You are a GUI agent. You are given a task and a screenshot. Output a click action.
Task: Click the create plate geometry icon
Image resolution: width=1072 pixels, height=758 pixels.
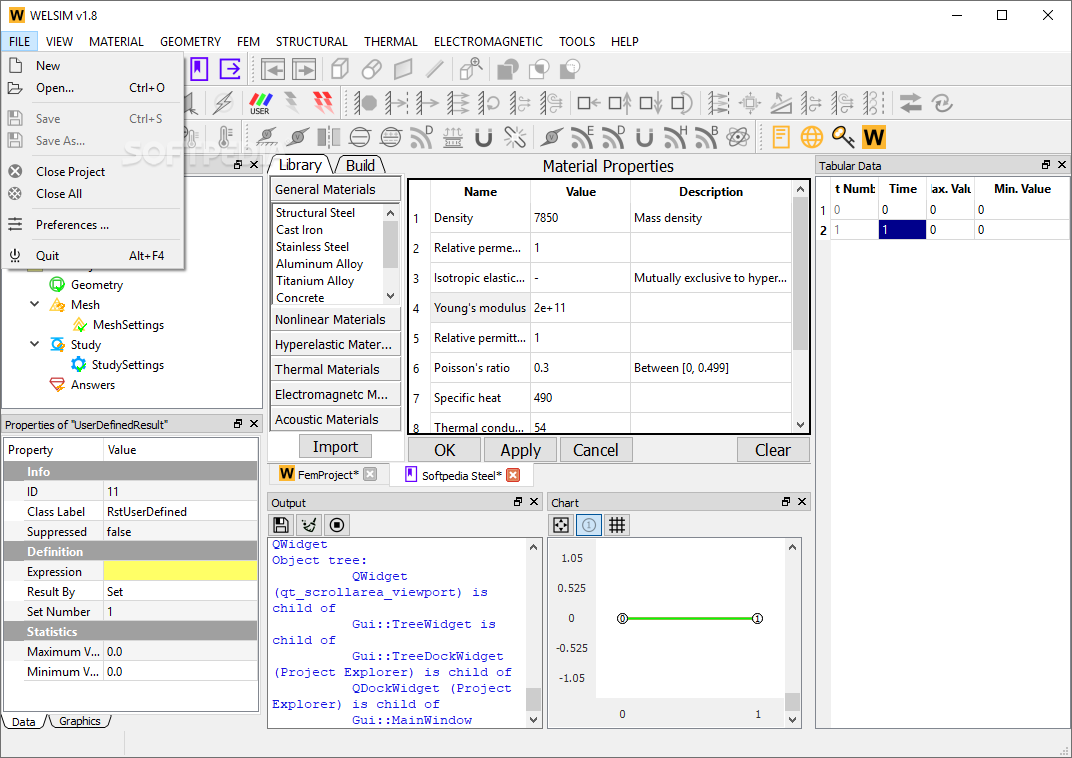(403, 69)
